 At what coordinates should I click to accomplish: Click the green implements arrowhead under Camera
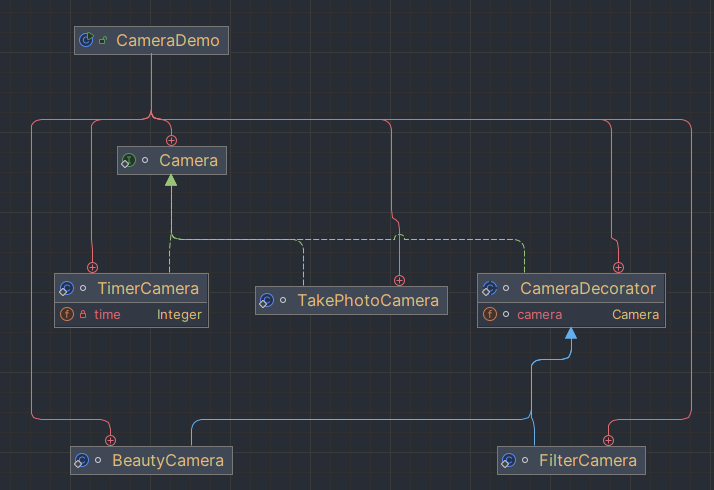[x=171, y=180]
